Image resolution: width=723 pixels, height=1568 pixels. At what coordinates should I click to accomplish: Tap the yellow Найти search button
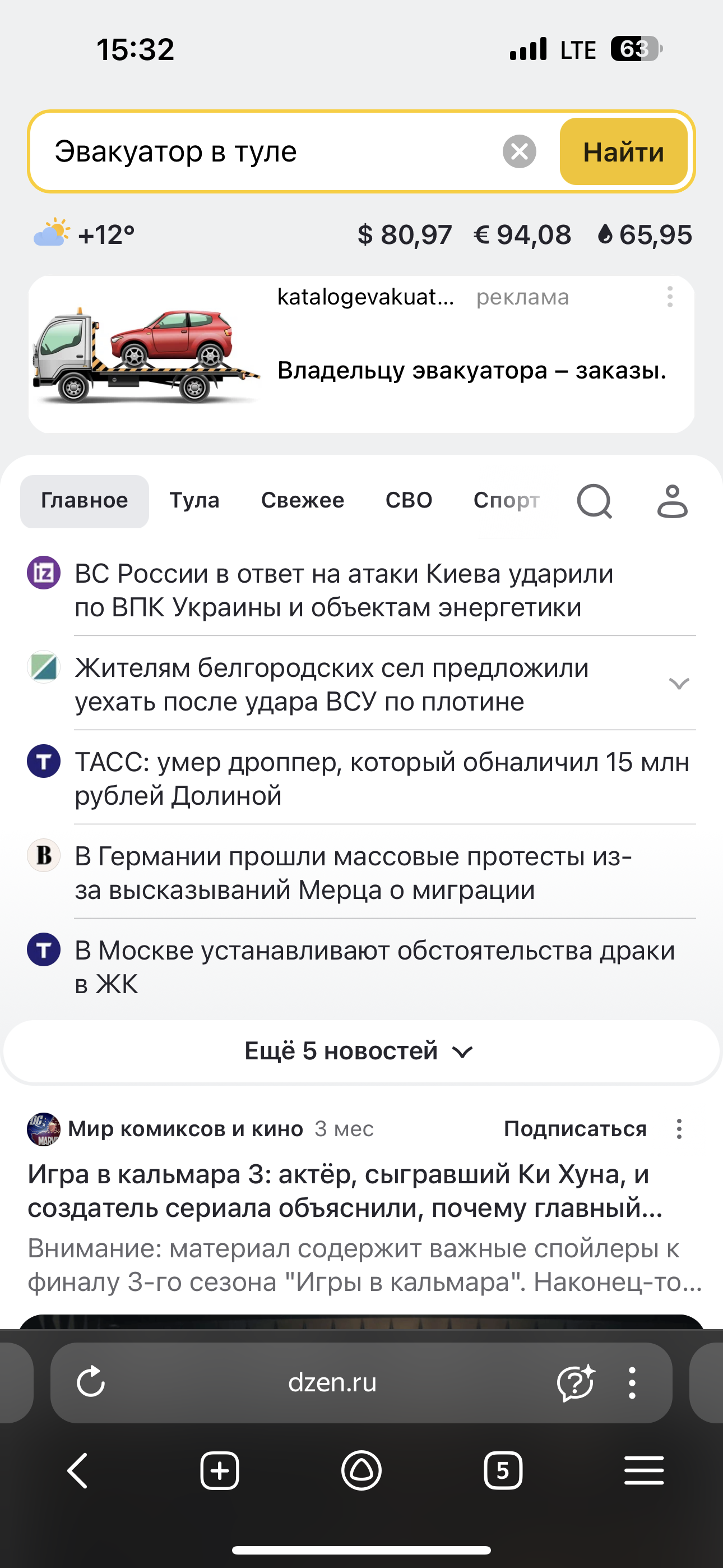[623, 151]
